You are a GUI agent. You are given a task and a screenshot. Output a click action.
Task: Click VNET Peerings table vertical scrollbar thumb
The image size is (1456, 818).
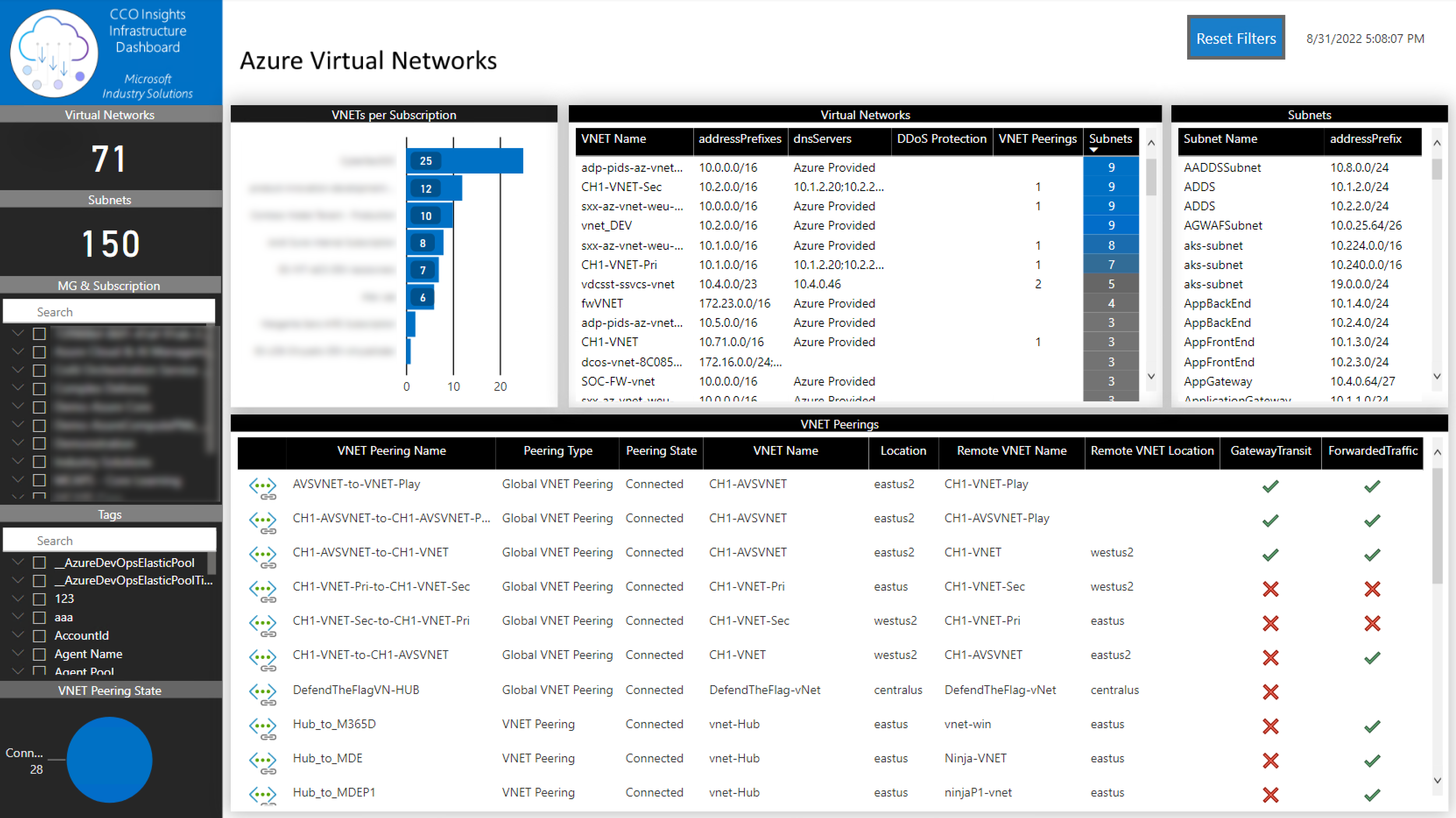1437,526
